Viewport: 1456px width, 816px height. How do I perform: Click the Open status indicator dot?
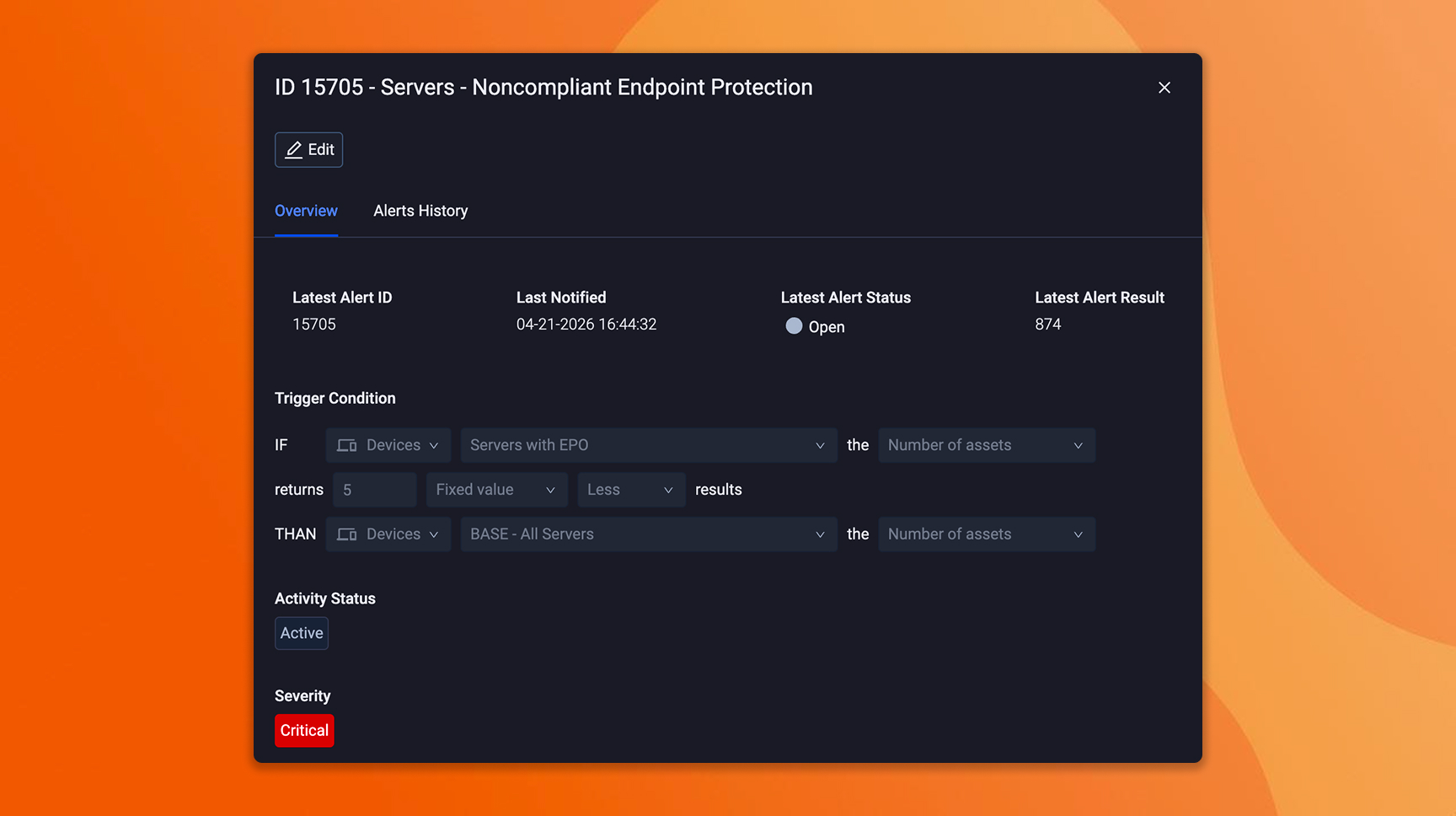(794, 326)
